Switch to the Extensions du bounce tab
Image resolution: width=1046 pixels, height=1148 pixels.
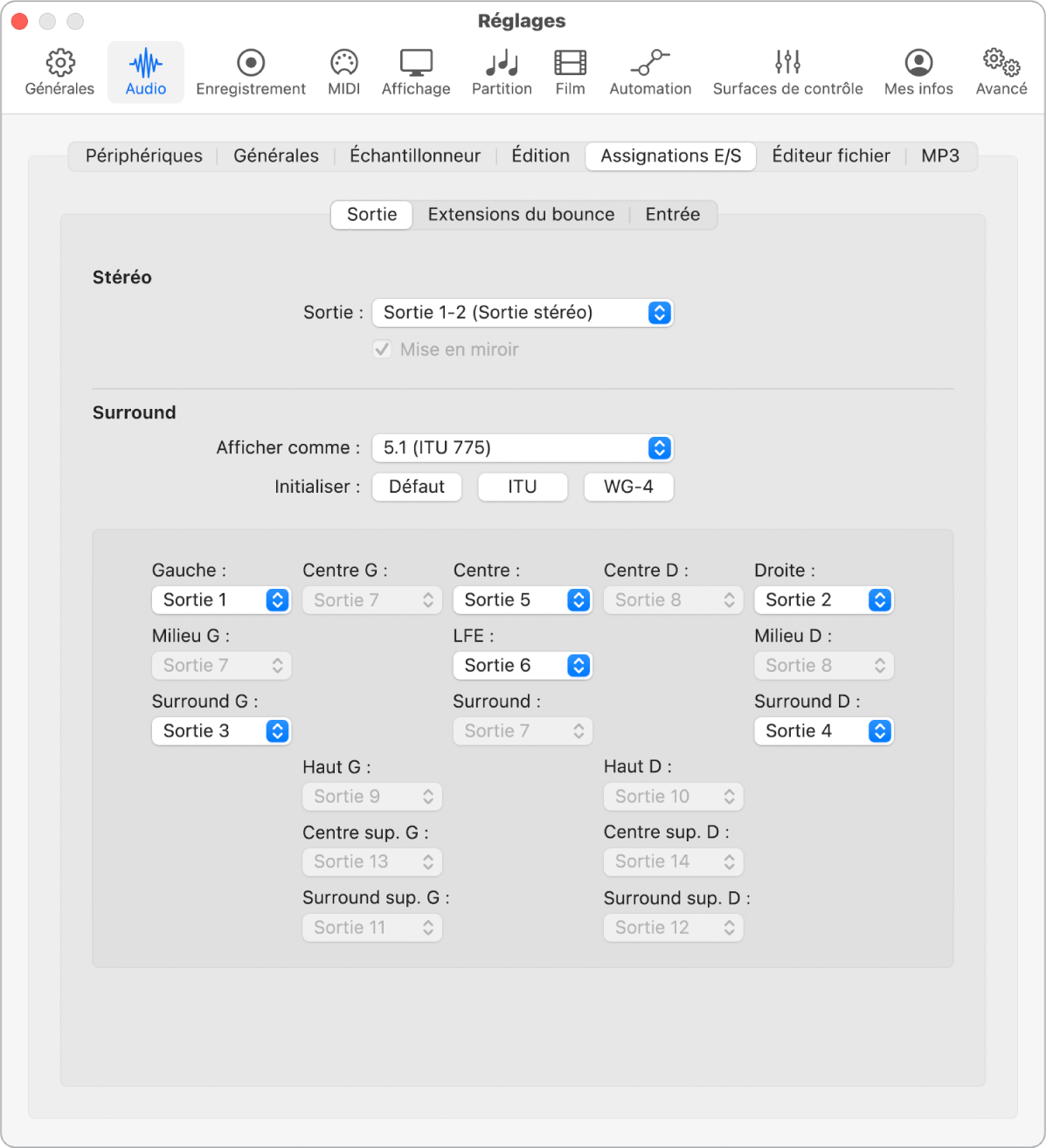[x=521, y=214]
